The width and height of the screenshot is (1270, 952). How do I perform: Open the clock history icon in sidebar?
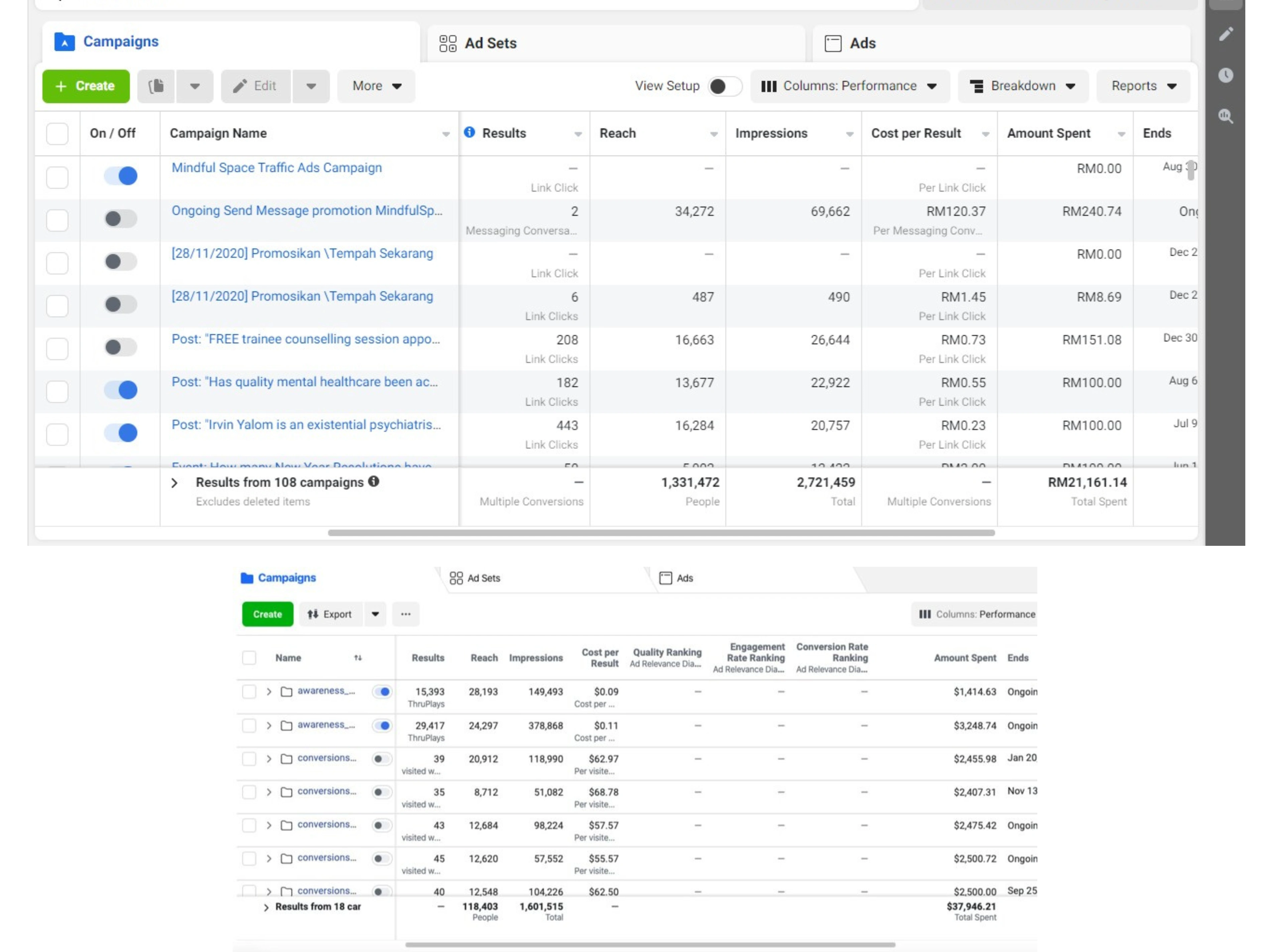click(1225, 75)
